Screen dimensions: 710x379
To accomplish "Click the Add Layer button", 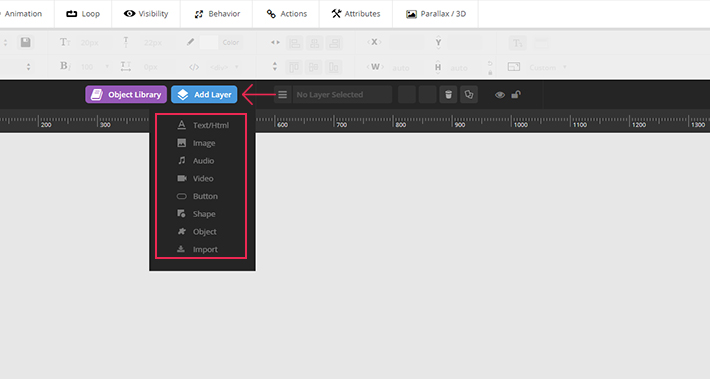I will point(204,94).
